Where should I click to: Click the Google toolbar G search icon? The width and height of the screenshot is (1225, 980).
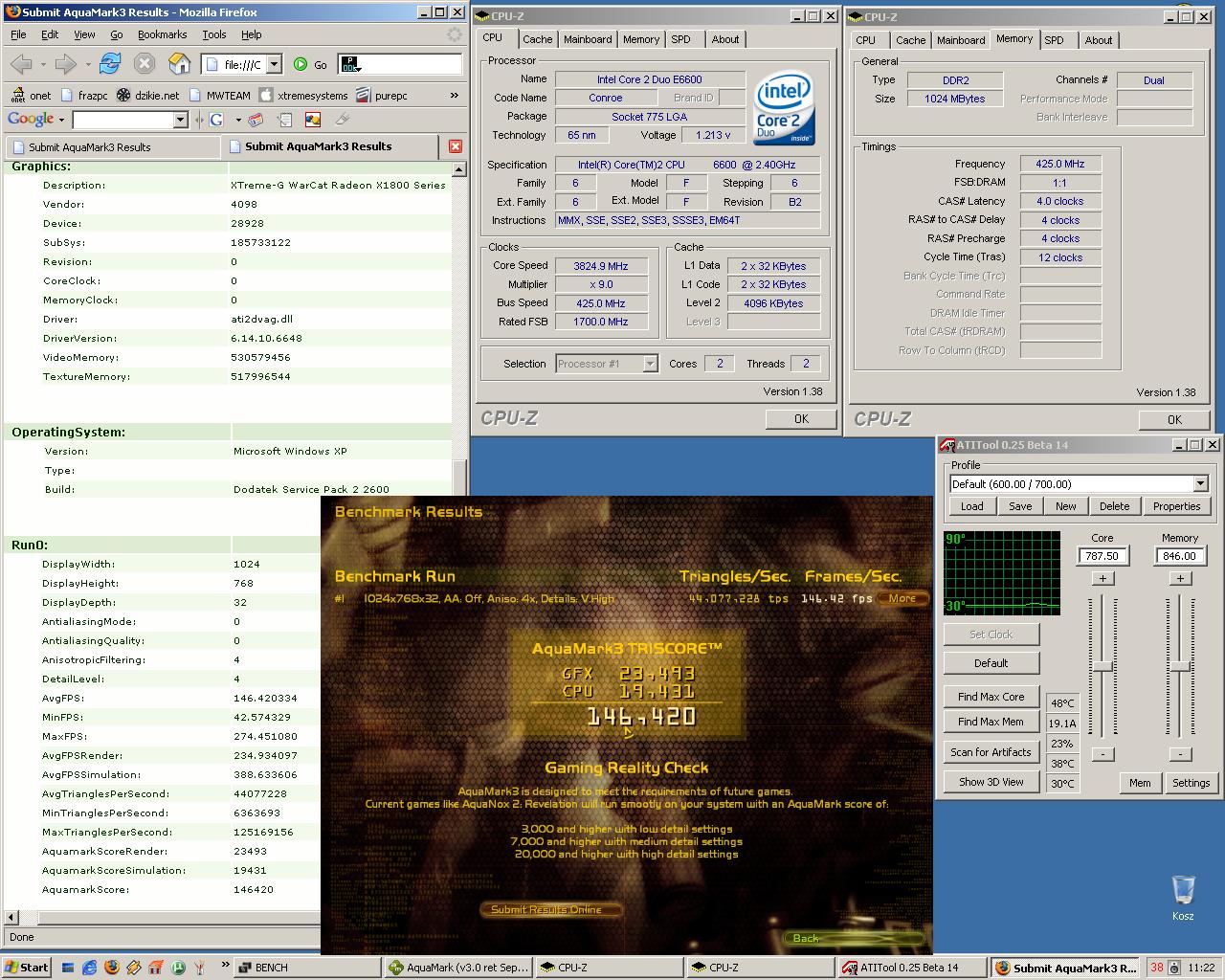click(216, 120)
